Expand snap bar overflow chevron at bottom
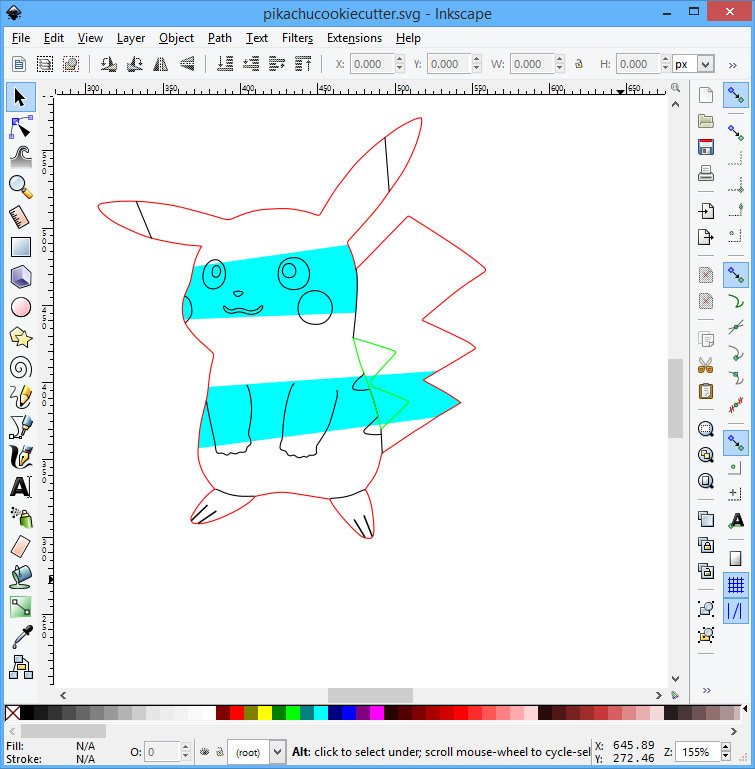 click(x=706, y=691)
